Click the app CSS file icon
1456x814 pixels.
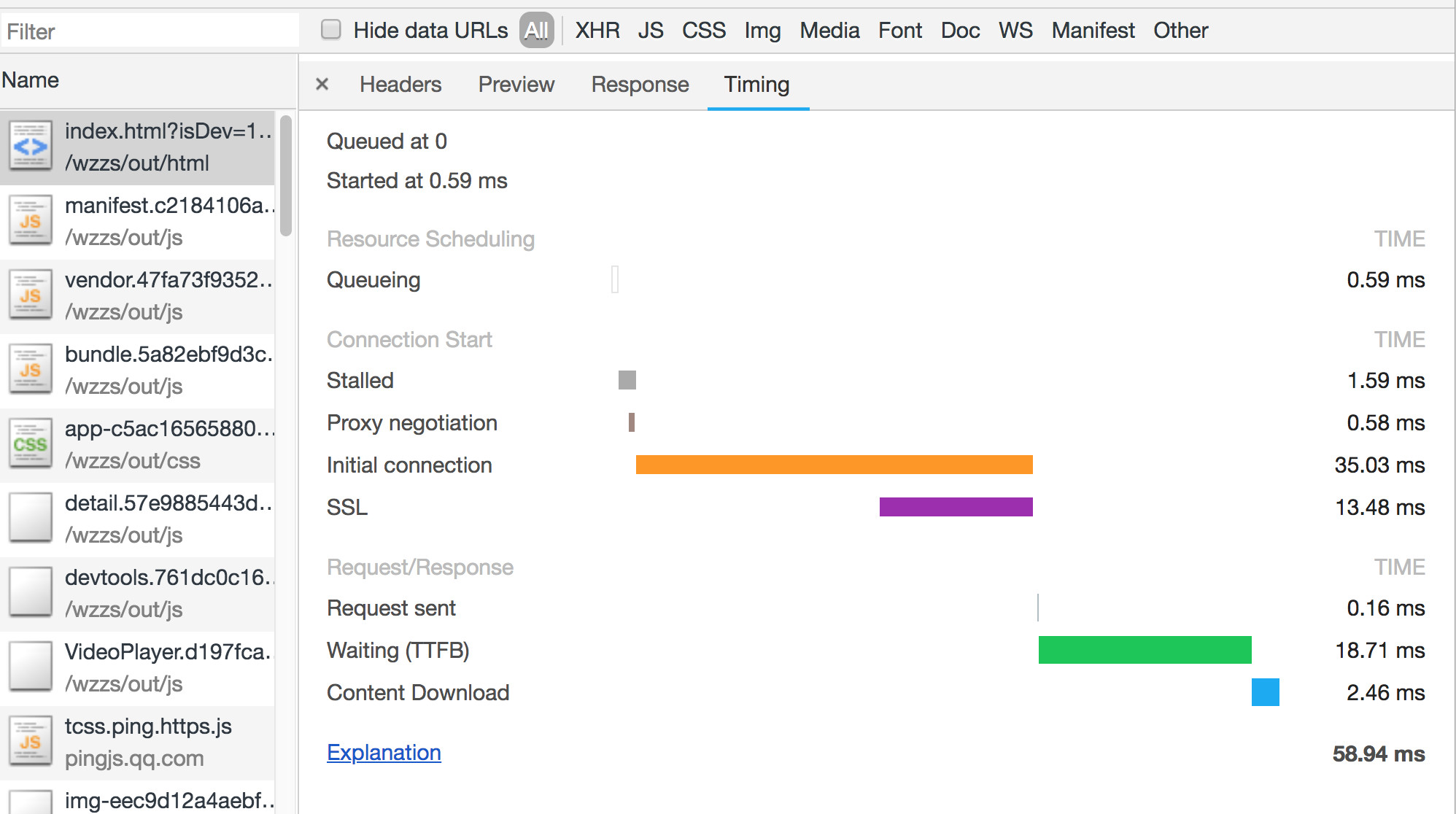pyautogui.click(x=30, y=443)
